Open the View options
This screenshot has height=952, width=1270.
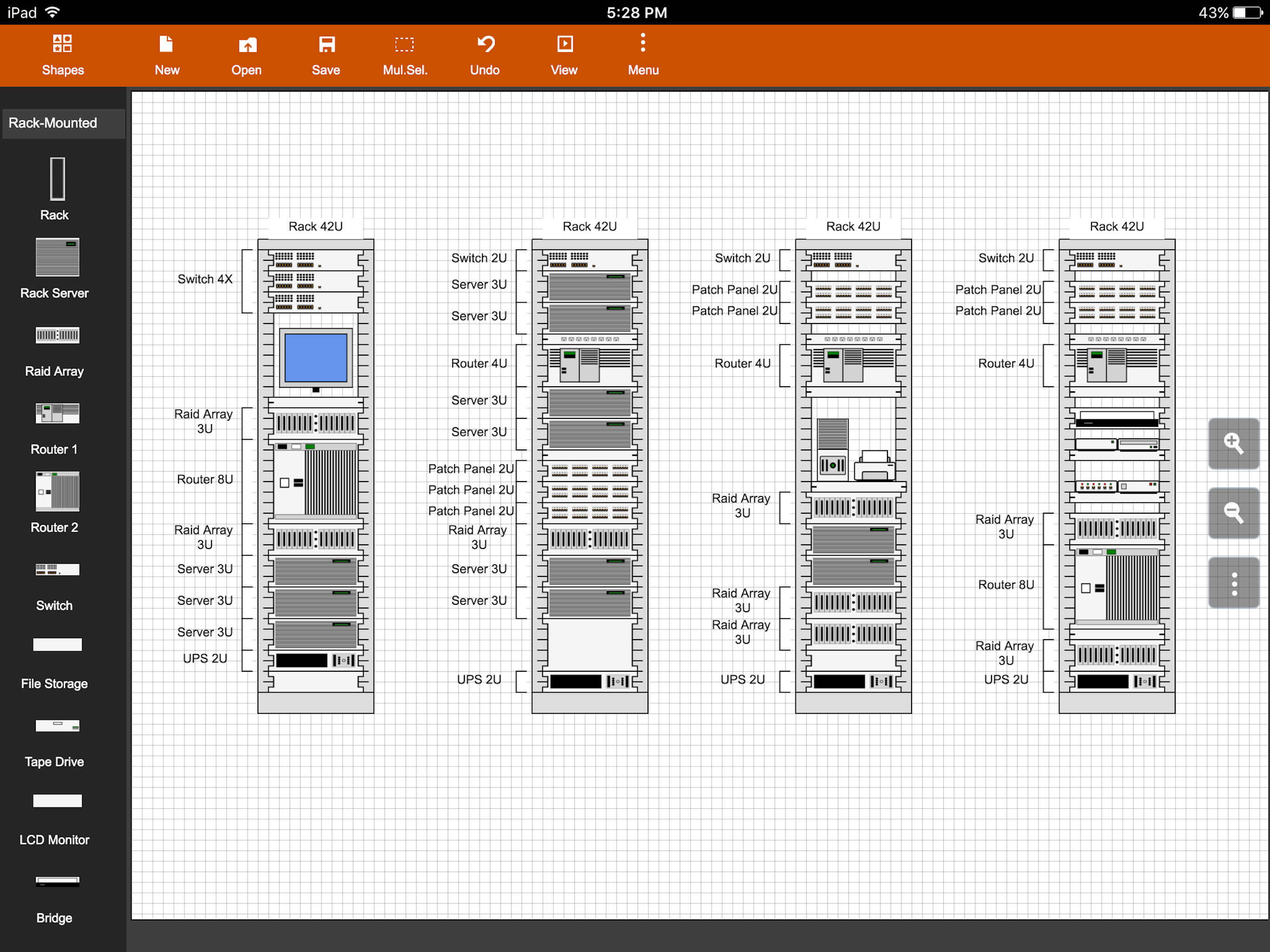564,55
